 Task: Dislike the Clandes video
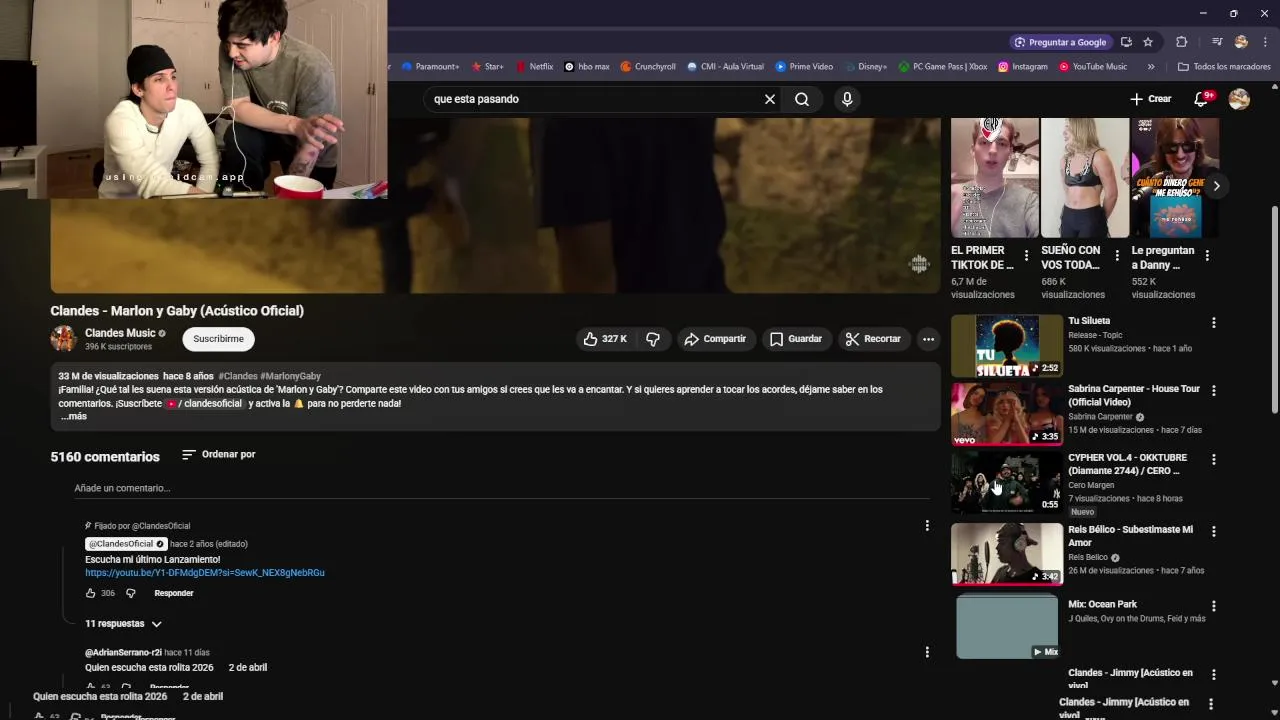coord(653,339)
